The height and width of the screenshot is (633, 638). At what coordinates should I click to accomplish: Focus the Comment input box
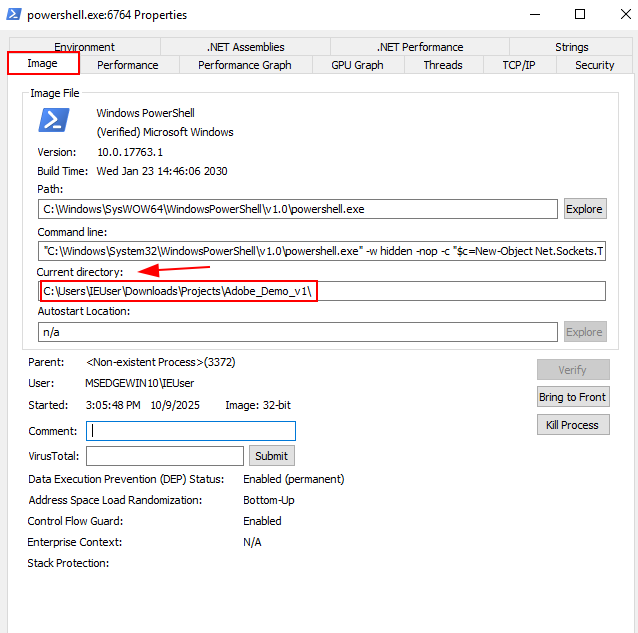(191, 431)
